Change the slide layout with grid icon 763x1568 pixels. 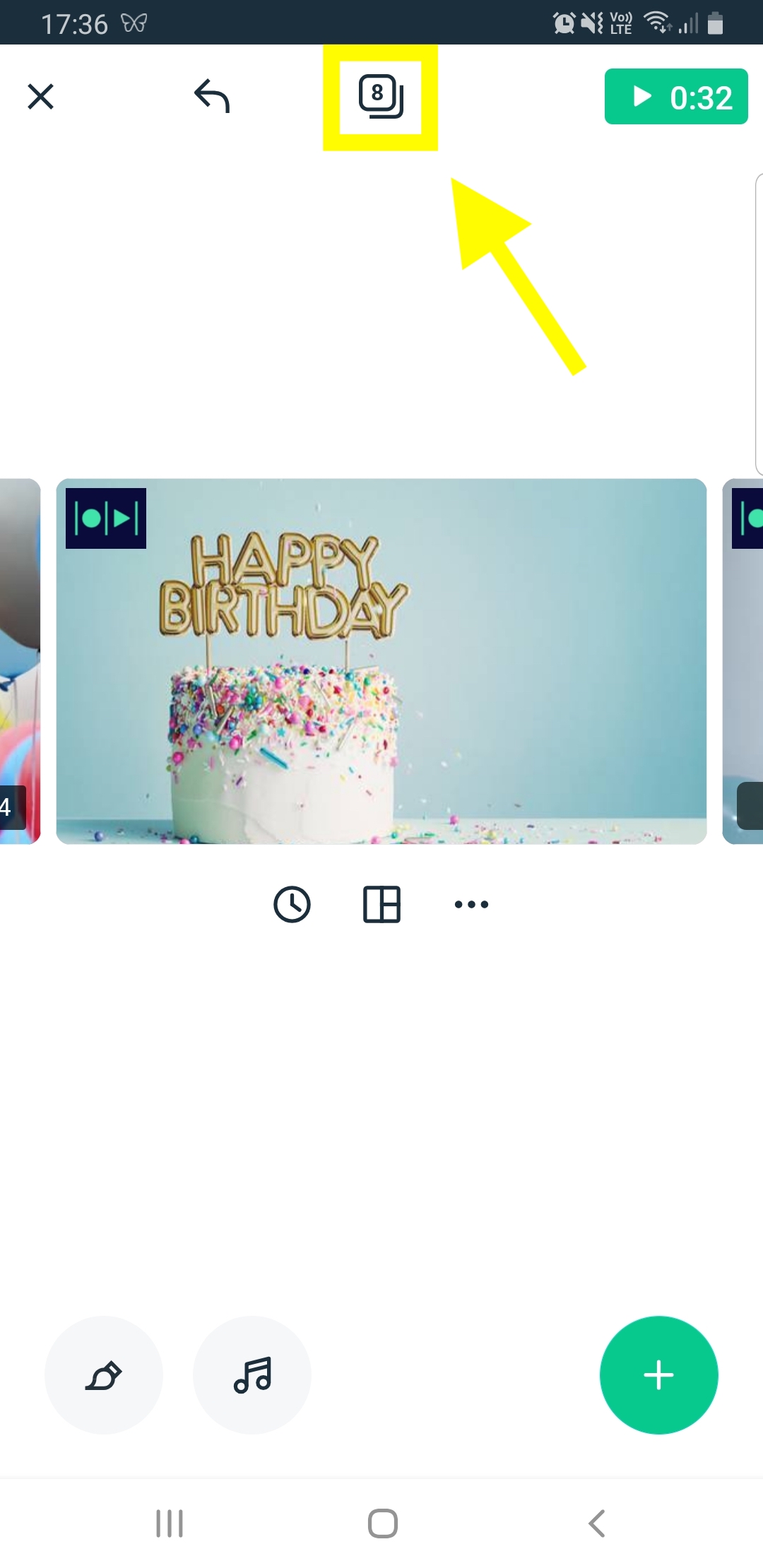[x=381, y=904]
